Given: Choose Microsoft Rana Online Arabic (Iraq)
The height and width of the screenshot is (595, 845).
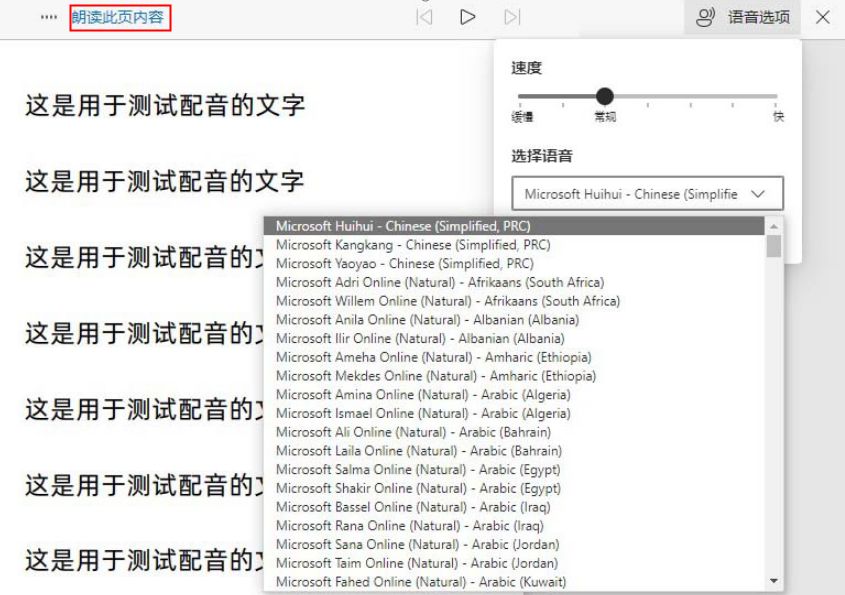Looking at the screenshot, I should pyautogui.click(x=514, y=525).
